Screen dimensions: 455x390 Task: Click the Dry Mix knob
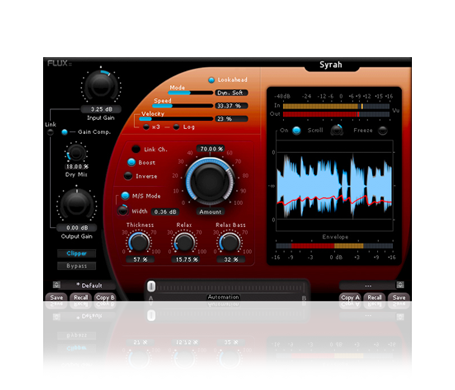(x=77, y=153)
